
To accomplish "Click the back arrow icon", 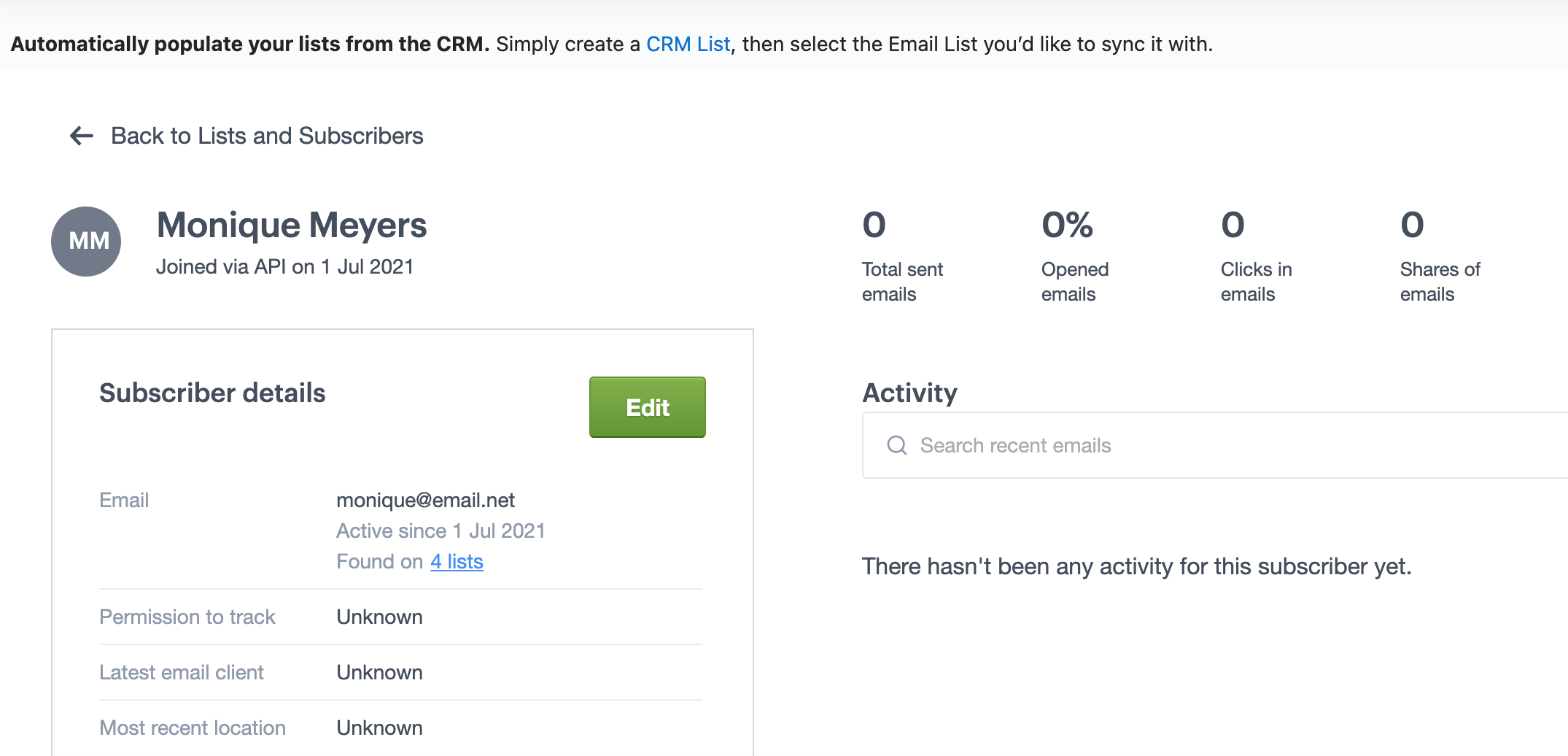I will [x=82, y=136].
